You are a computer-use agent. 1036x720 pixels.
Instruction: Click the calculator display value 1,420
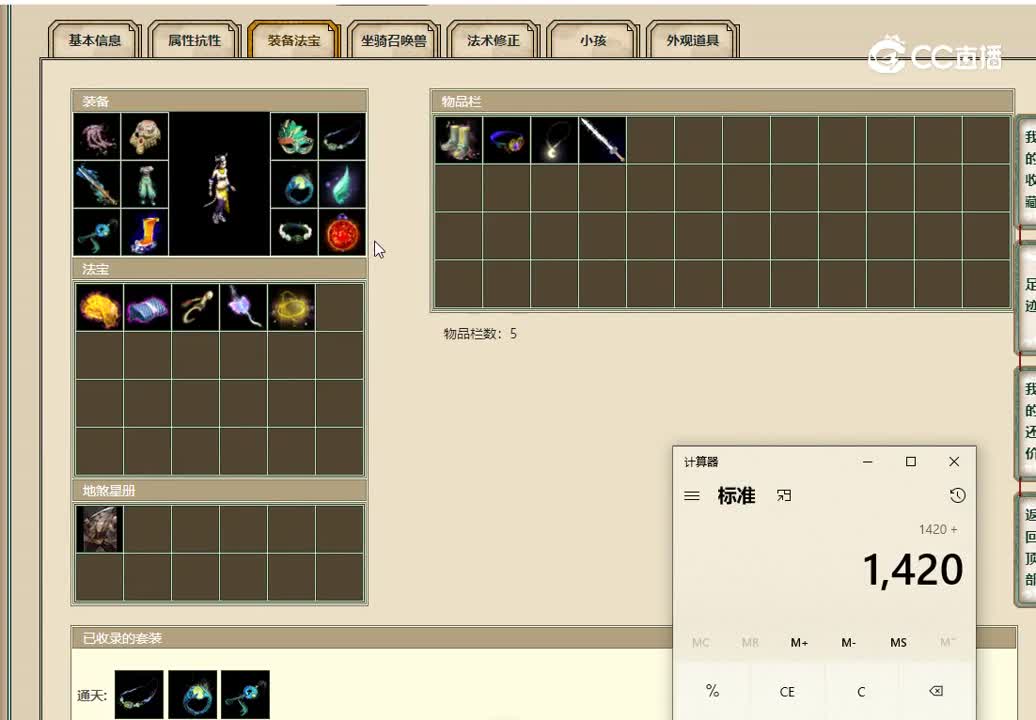tap(913, 569)
